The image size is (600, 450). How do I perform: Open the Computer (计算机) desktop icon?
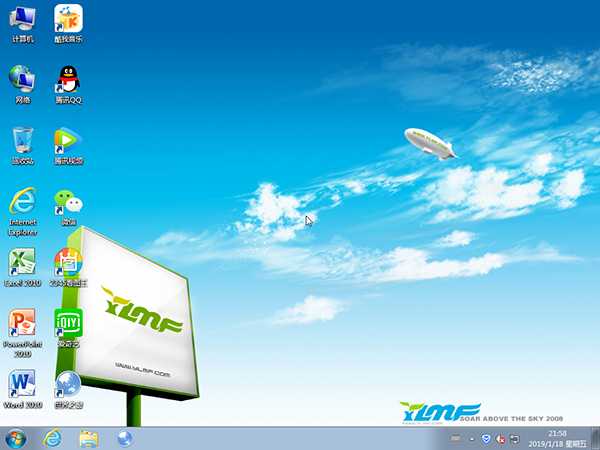click(x=23, y=24)
